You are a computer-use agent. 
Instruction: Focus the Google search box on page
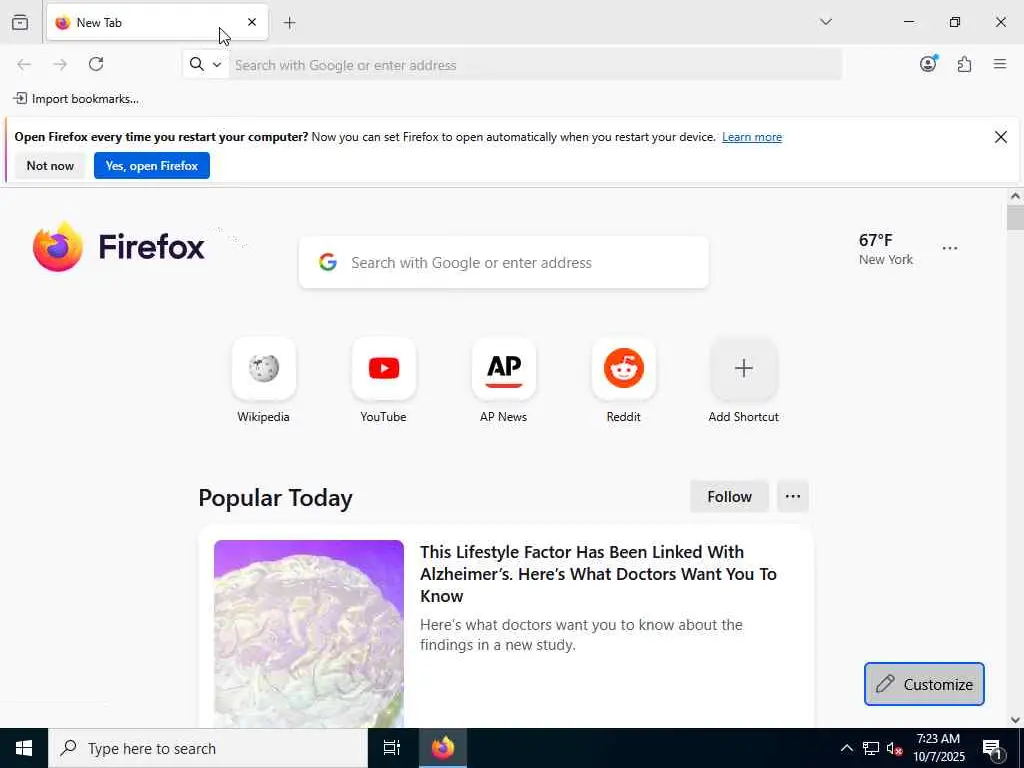pos(504,263)
